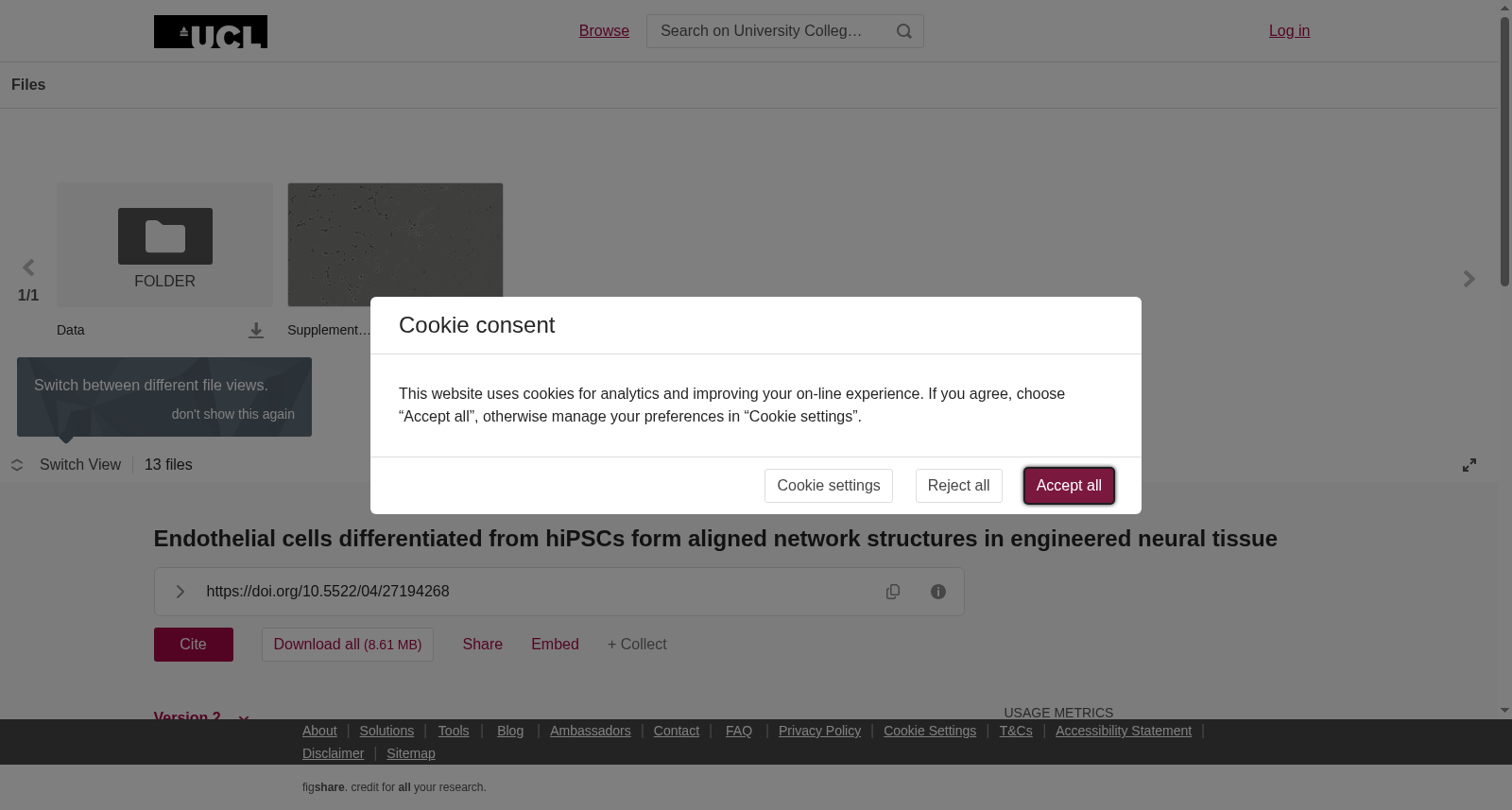Open Disclaimer footer link

[x=334, y=753]
